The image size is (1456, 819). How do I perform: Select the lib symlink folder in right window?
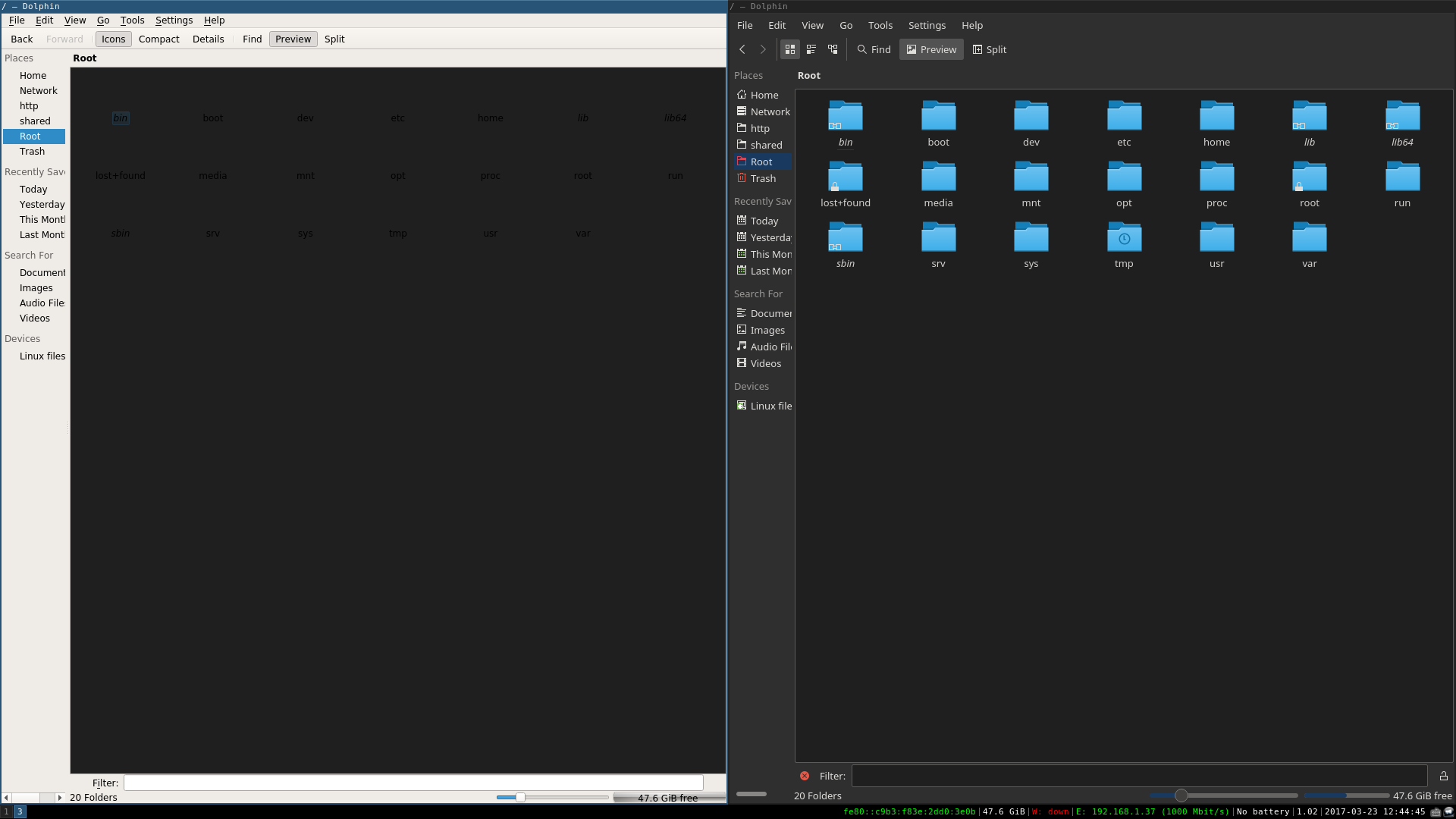pos(1310,116)
